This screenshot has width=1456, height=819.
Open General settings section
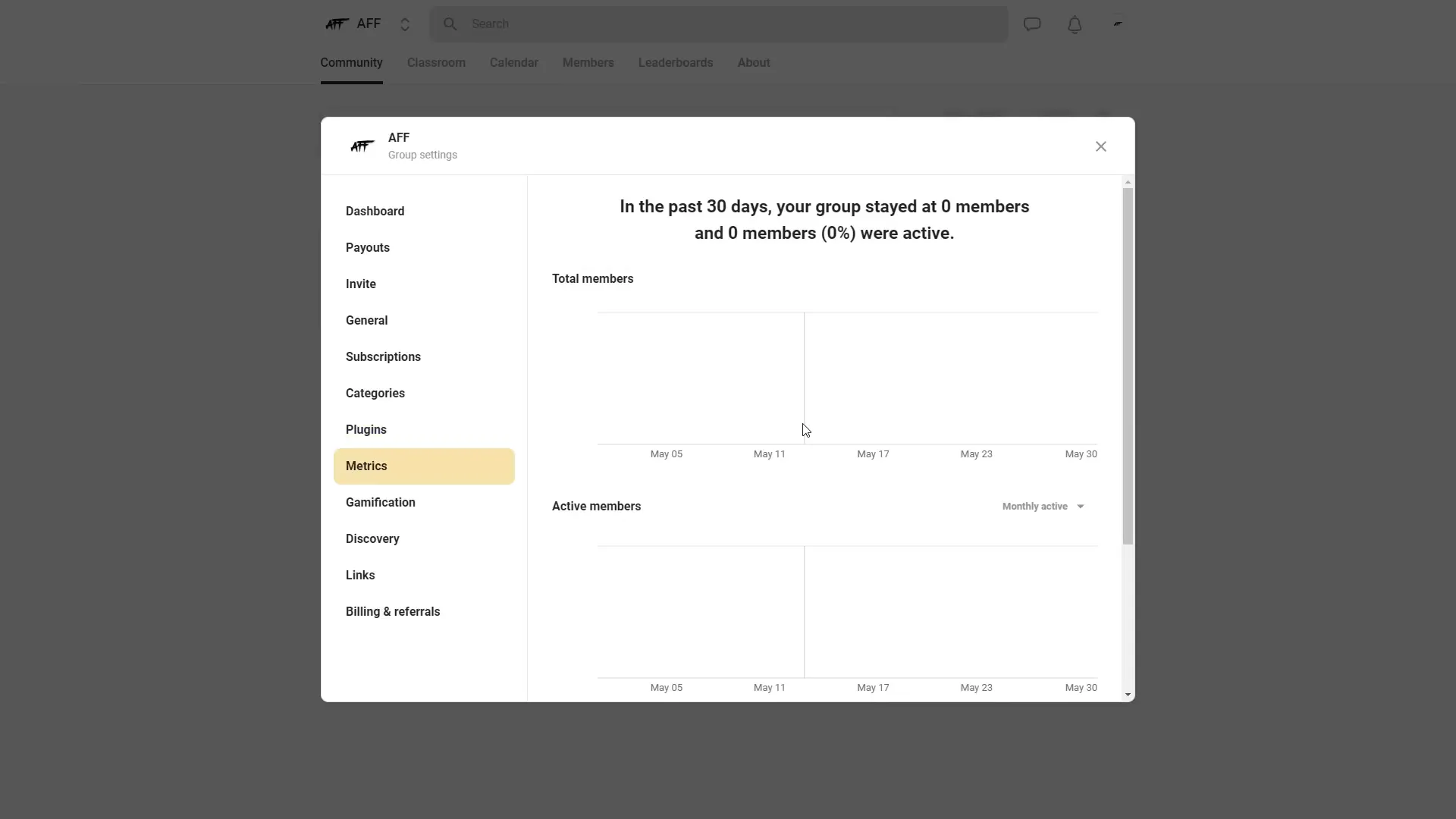pos(424,321)
